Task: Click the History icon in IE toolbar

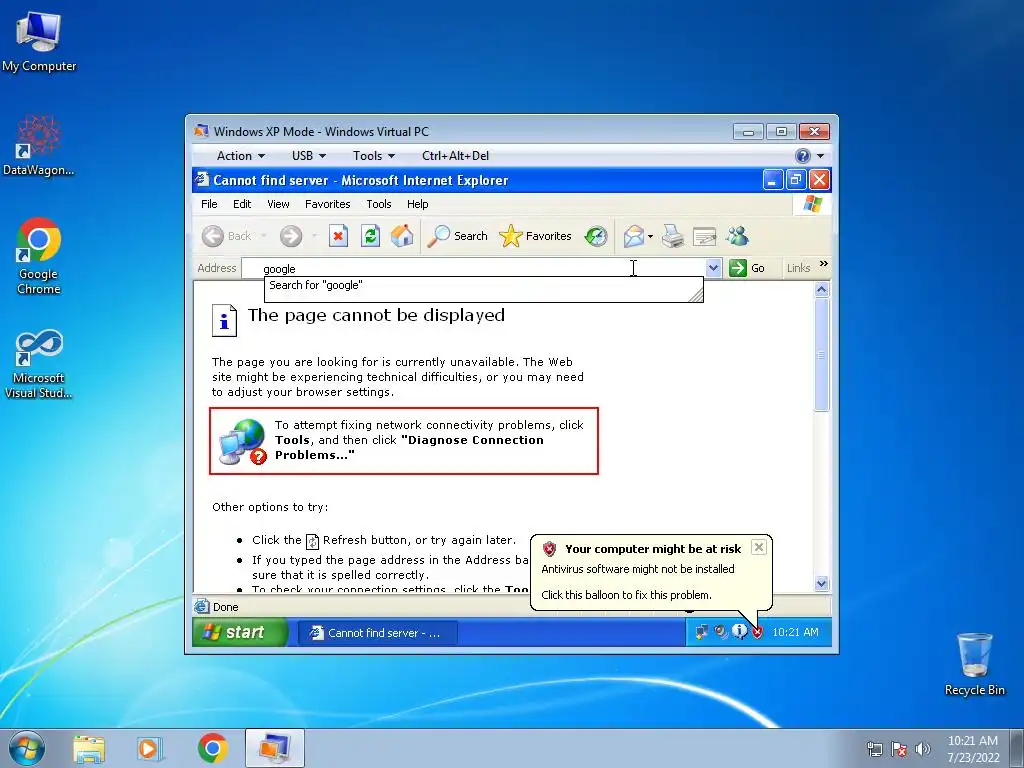Action: pyautogui.click(x=596, y=236)
